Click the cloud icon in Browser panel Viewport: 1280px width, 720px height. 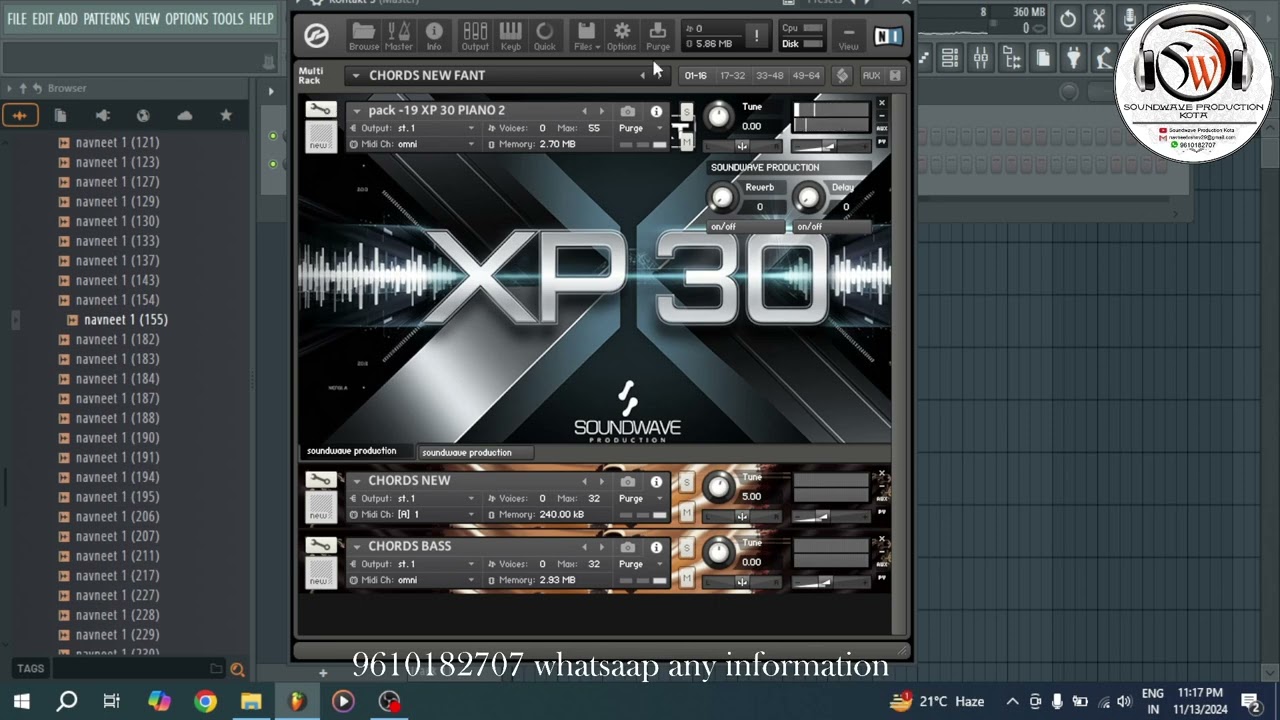coord(184,116)
